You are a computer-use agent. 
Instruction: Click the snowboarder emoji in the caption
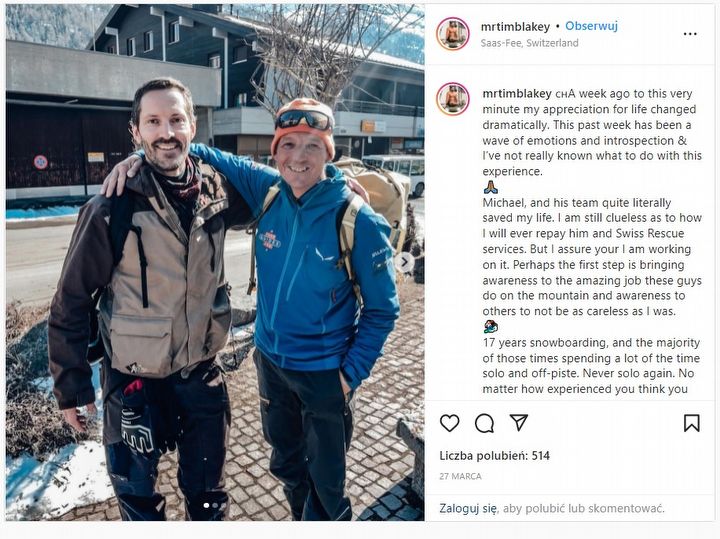pos(490,327)
